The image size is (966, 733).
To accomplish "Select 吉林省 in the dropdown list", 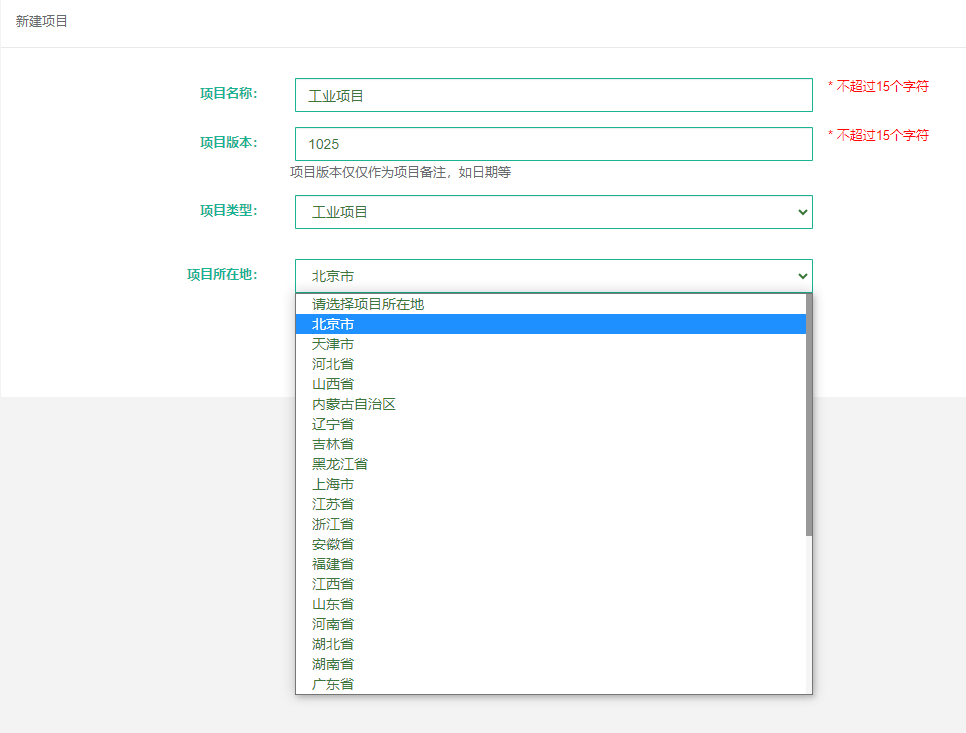I will coord(550,444).
